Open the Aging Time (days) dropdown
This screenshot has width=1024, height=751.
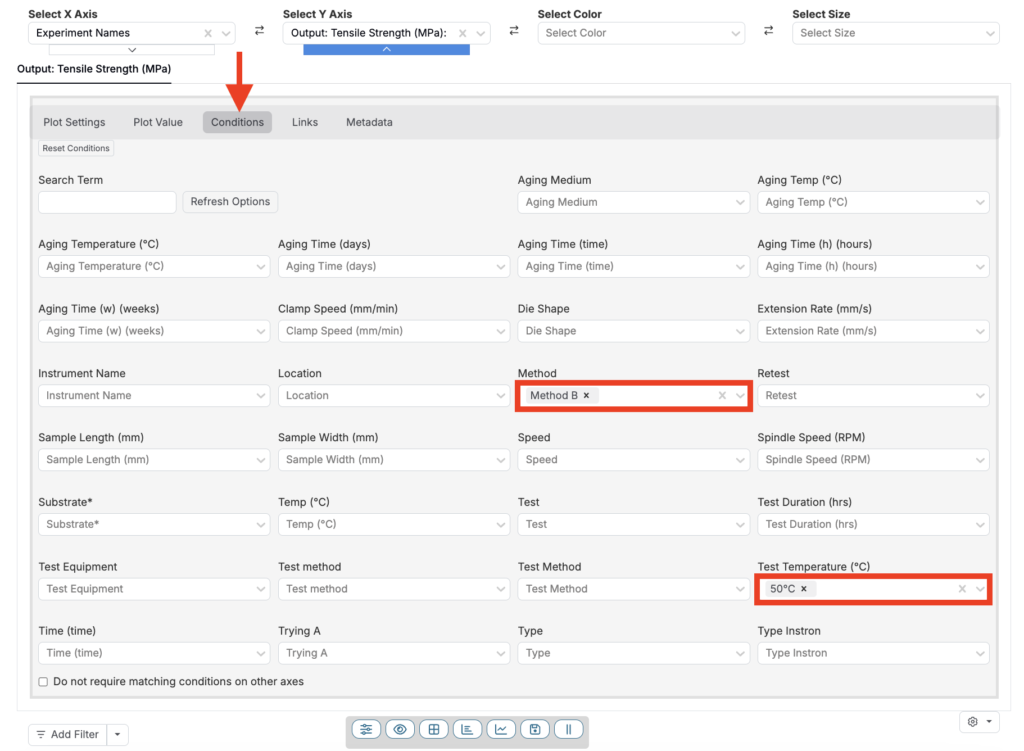point(394,266)
